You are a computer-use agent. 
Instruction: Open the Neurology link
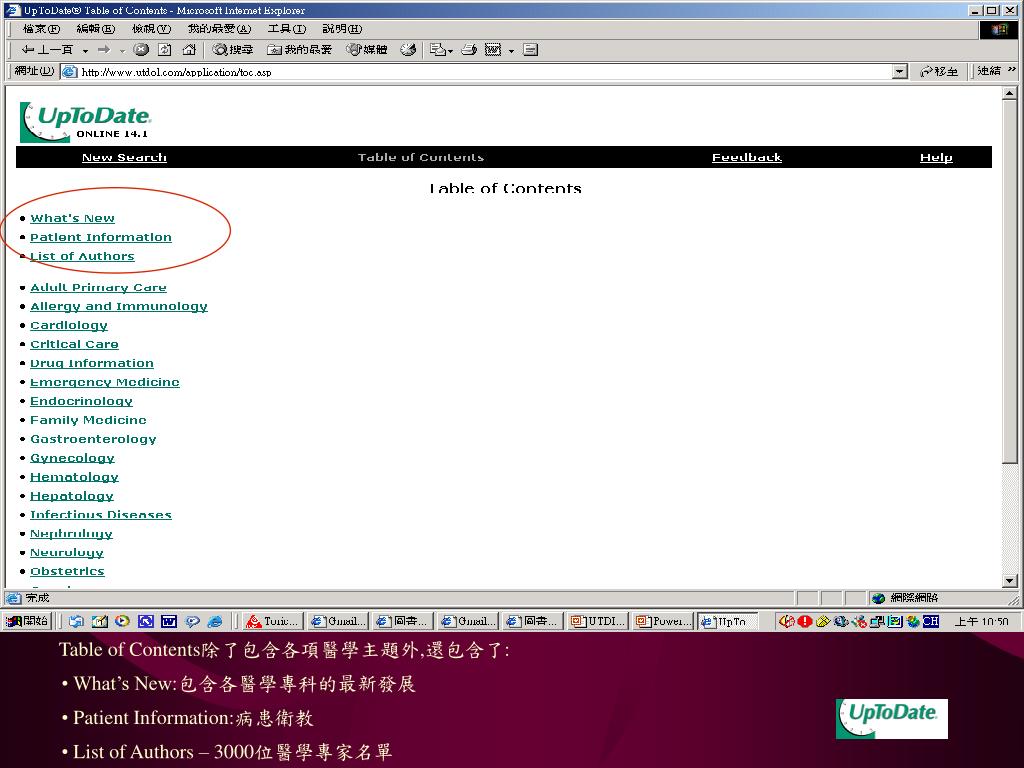click(67, 552)
